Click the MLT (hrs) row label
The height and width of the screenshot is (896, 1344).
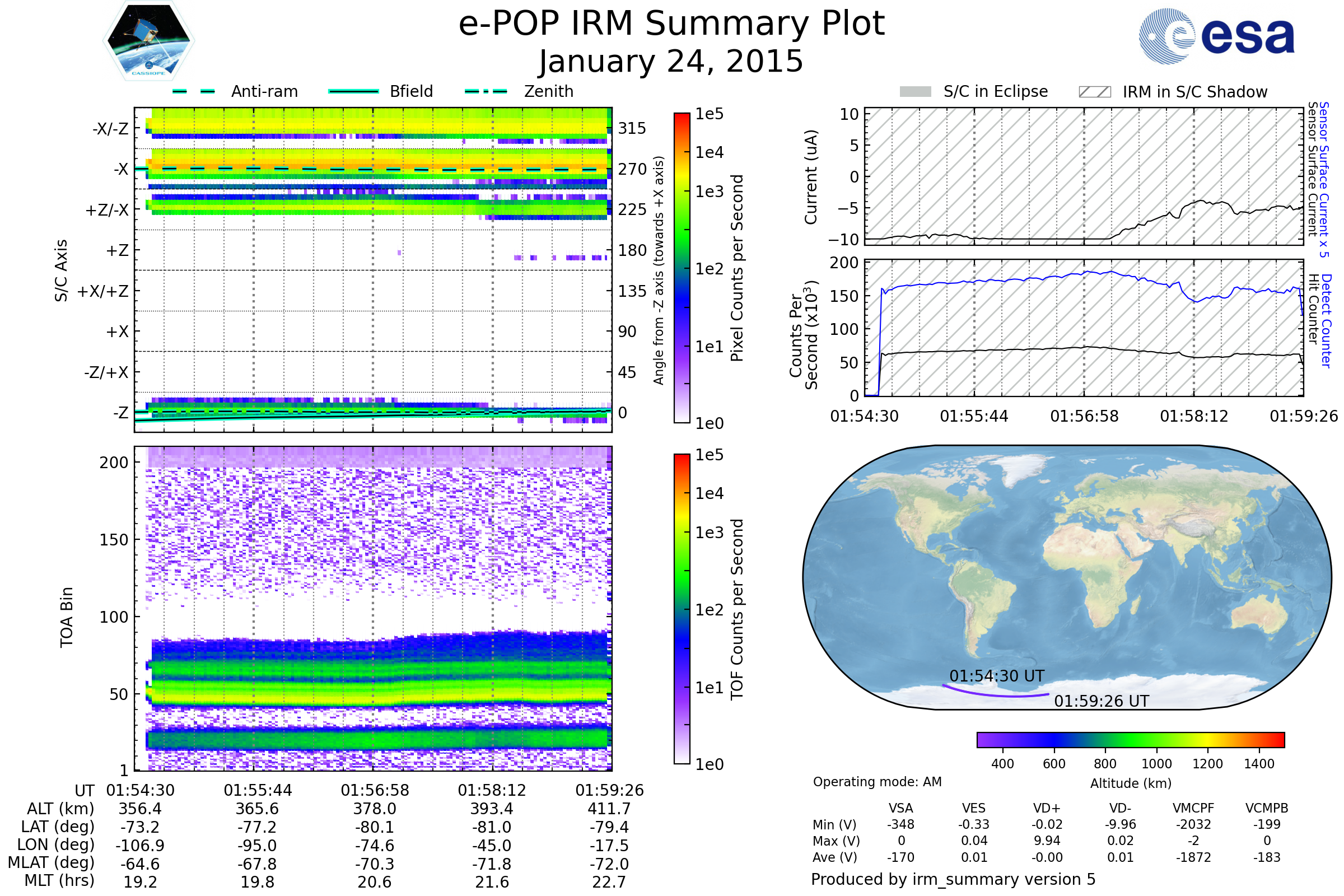pyautogui.click(x=59, y=880)
